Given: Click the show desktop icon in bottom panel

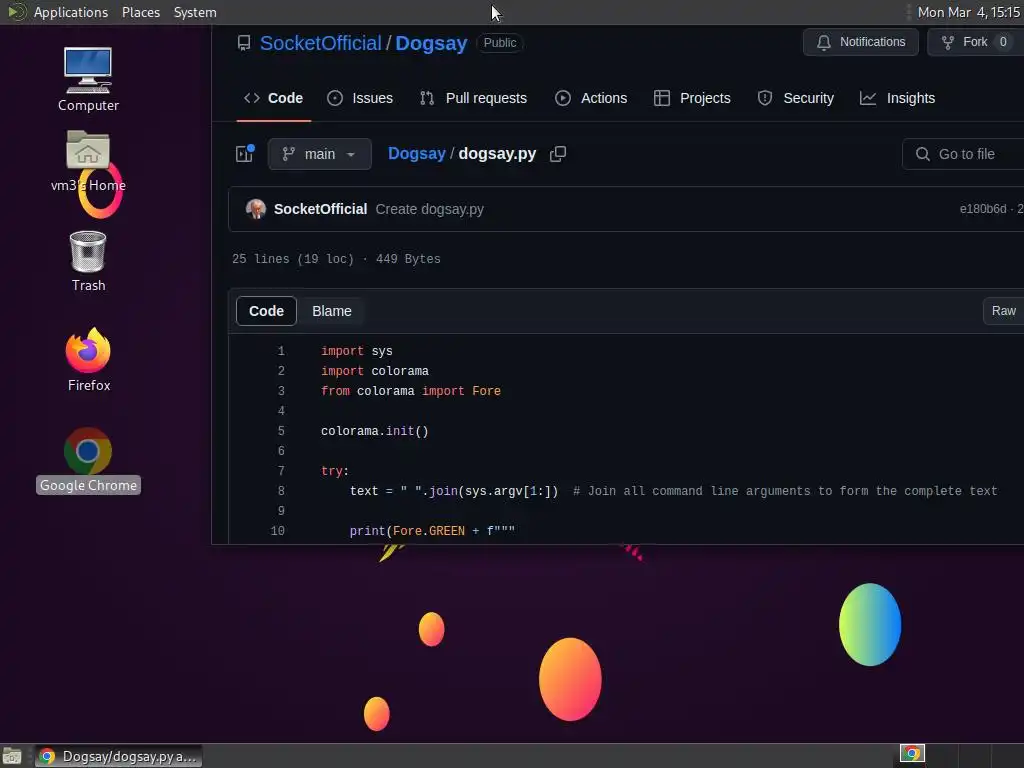Looking at the screenshot, I should [12, 756].
